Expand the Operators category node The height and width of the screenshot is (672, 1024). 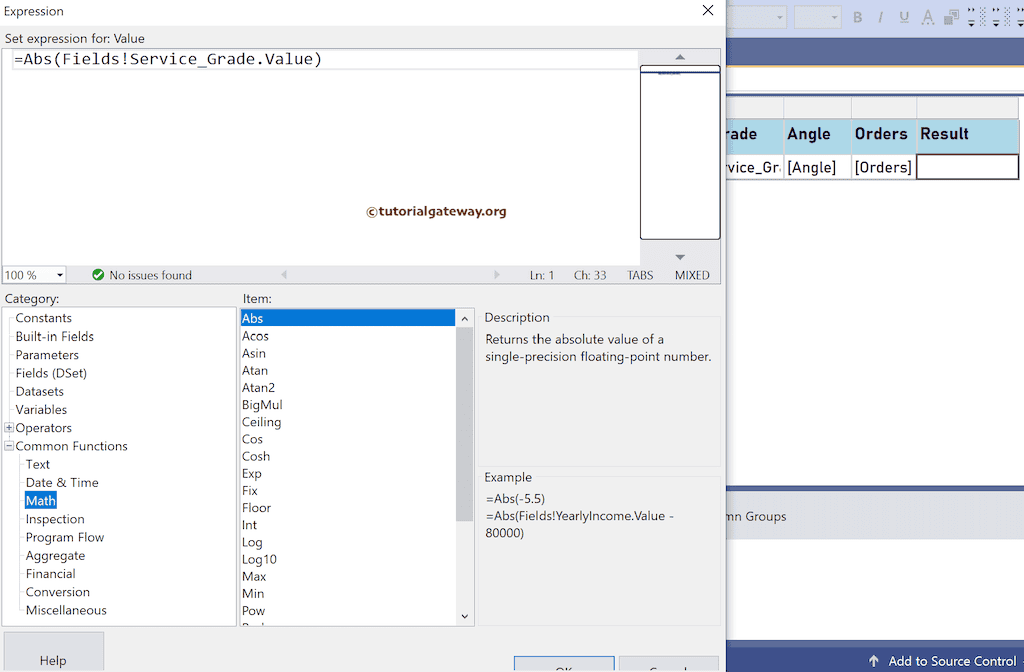point(9,428)
